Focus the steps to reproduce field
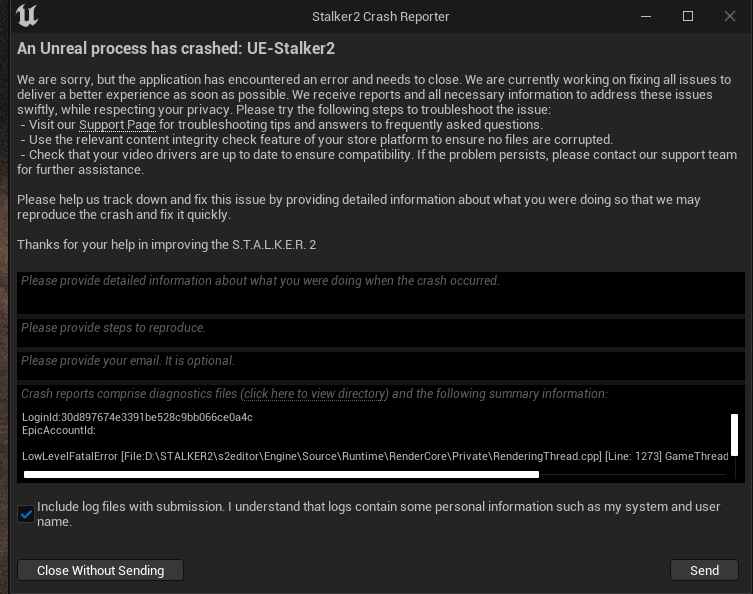 tap(381, 333)
